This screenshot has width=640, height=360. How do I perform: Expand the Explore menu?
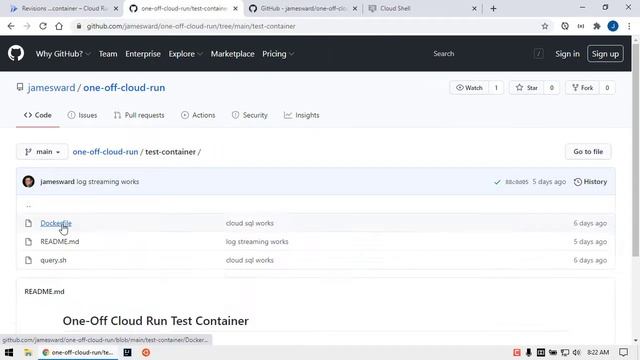(185, 54)
